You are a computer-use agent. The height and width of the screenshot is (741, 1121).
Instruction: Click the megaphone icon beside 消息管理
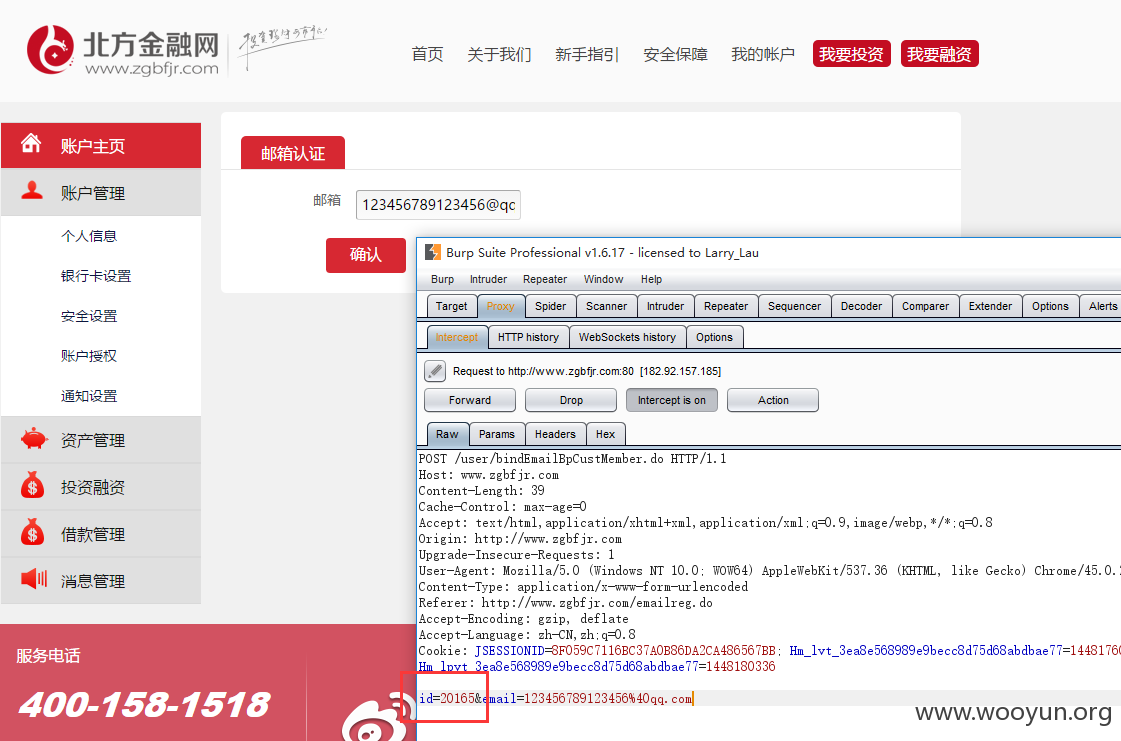34,579
